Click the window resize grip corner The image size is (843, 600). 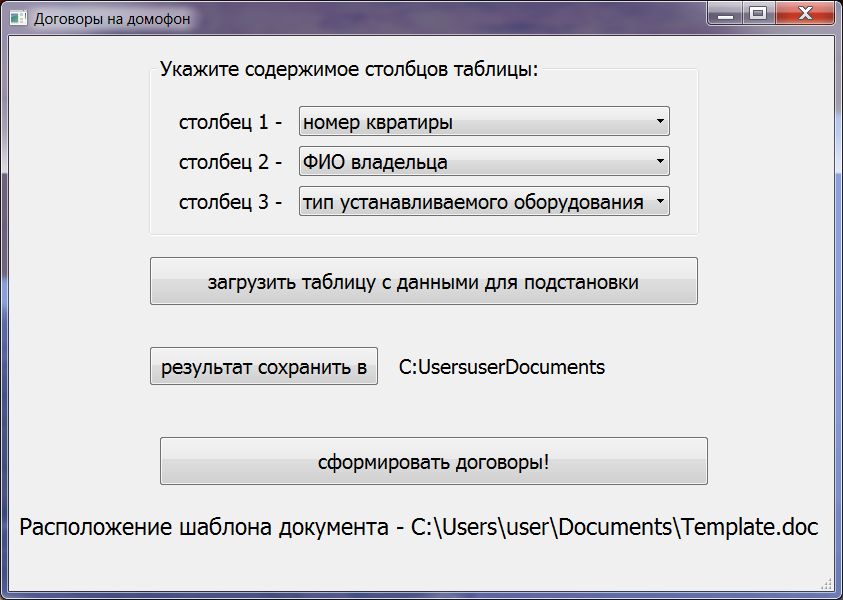826,584
